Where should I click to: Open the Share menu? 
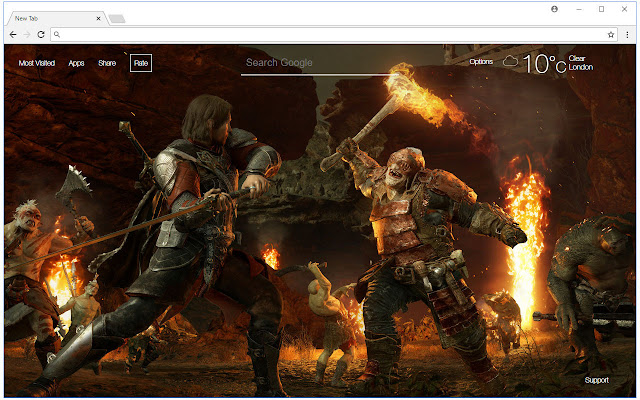[x=107, y=63]
